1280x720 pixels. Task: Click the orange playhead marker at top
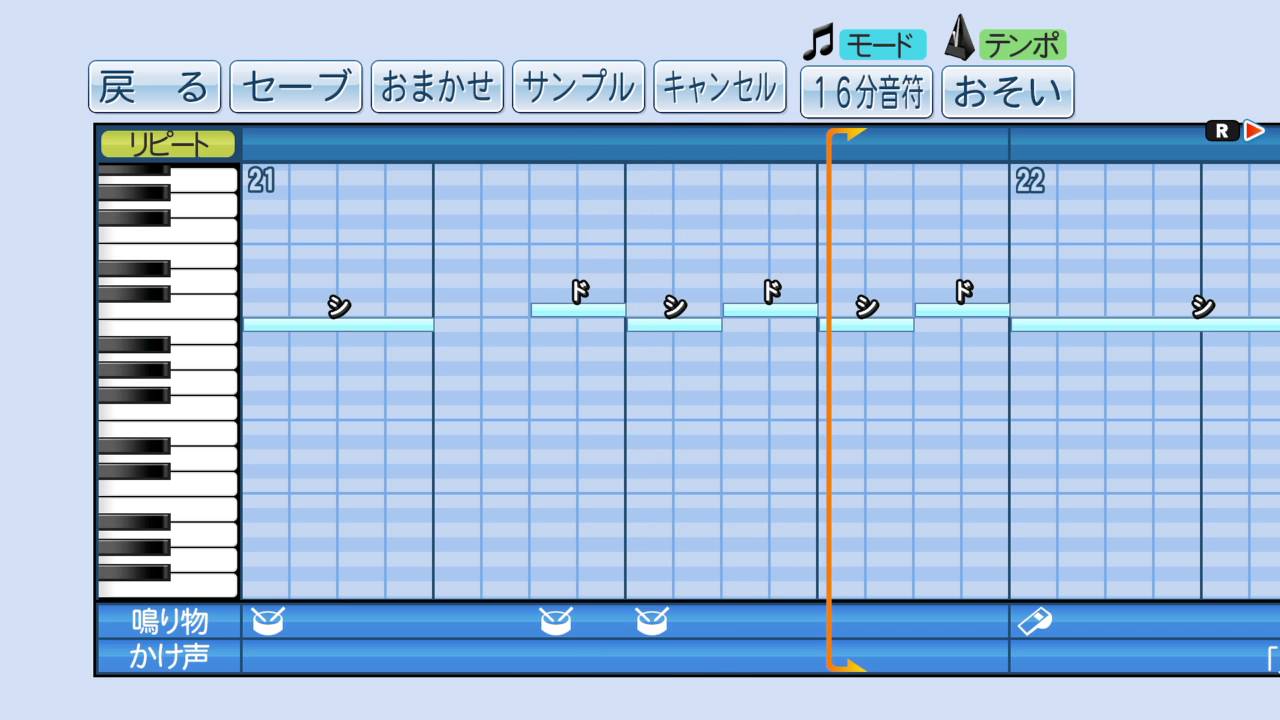846,134
